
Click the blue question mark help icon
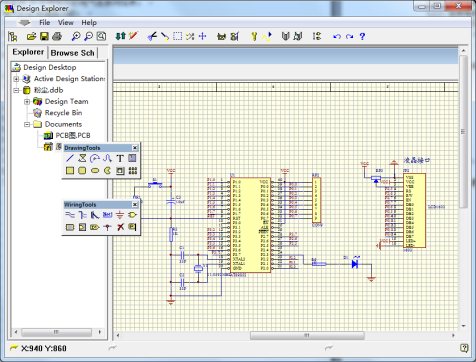click(x=363, y=36)
